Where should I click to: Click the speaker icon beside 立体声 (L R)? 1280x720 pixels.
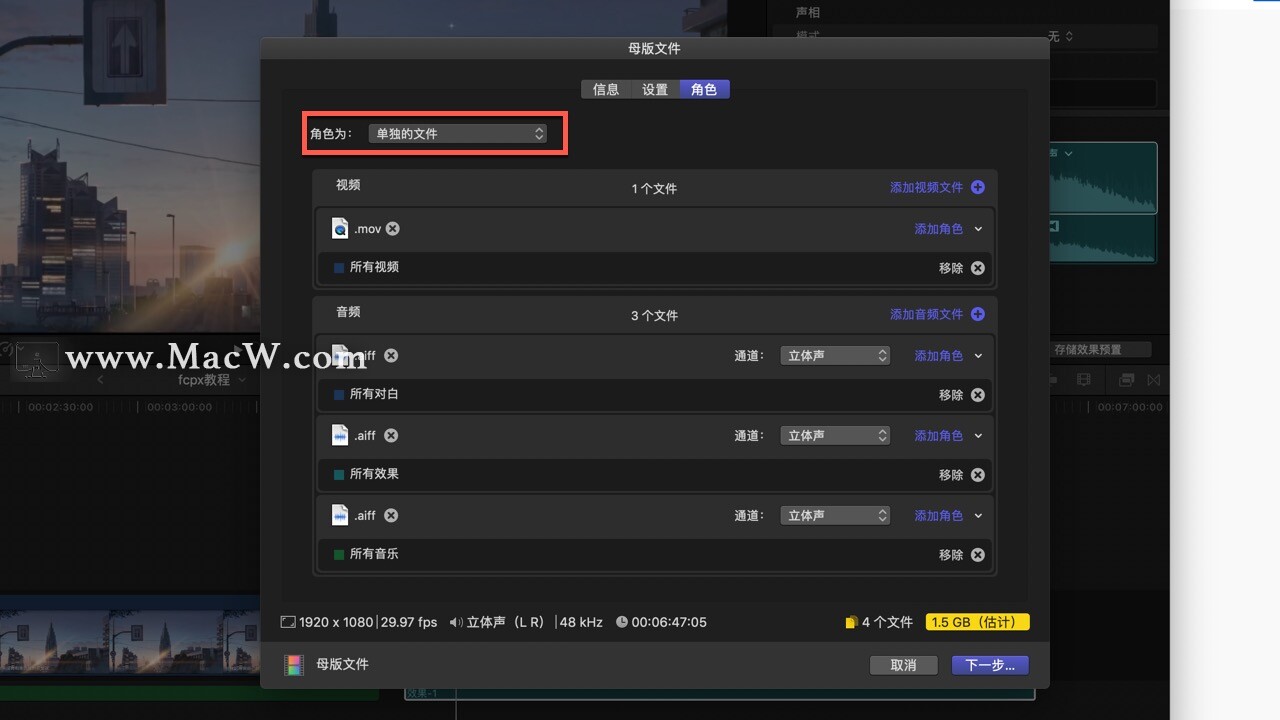click(x=456, y=622)
